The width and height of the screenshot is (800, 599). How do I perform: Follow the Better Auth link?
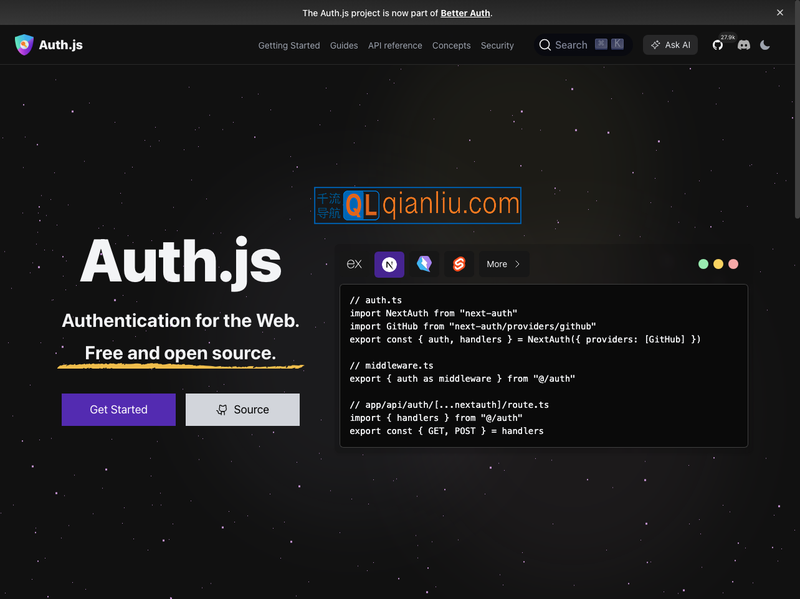[x=465, y=13]
